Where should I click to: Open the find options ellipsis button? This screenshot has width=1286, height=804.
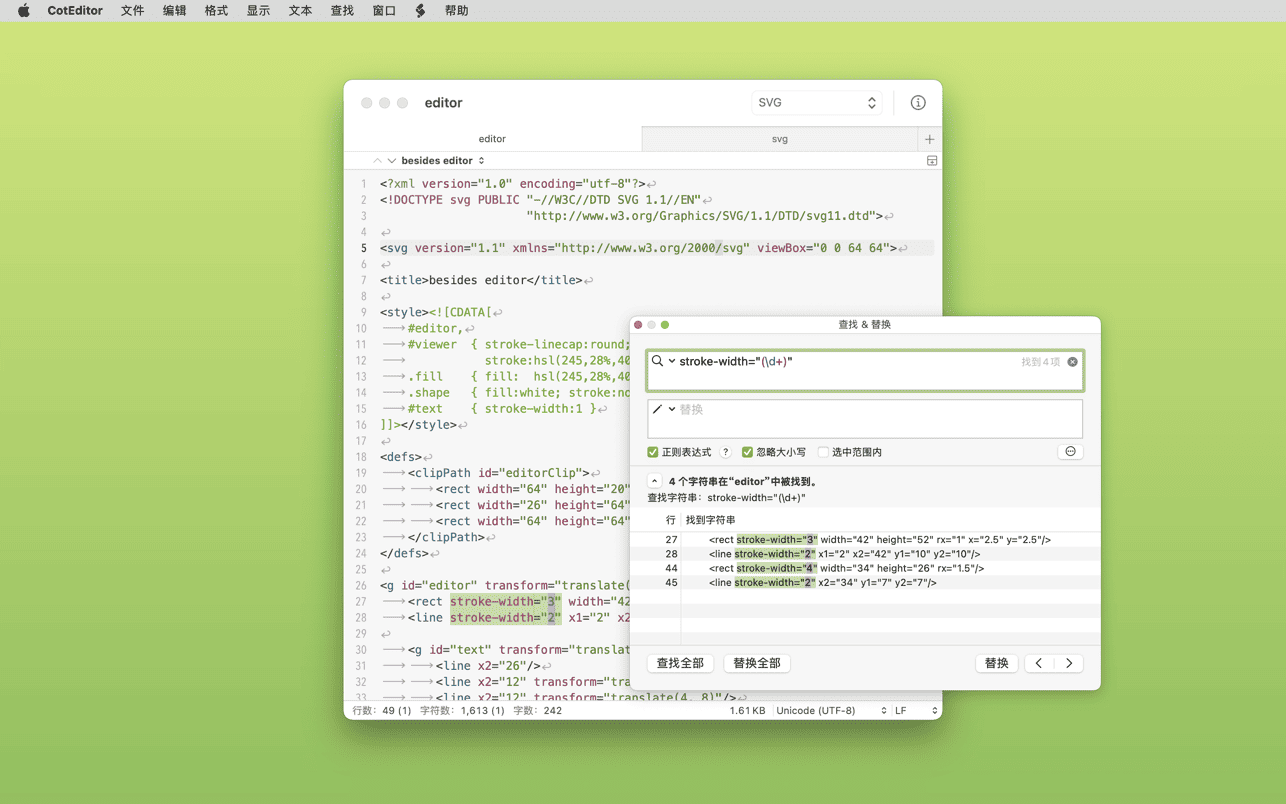pyautogui.click(x=1070, y=452)
